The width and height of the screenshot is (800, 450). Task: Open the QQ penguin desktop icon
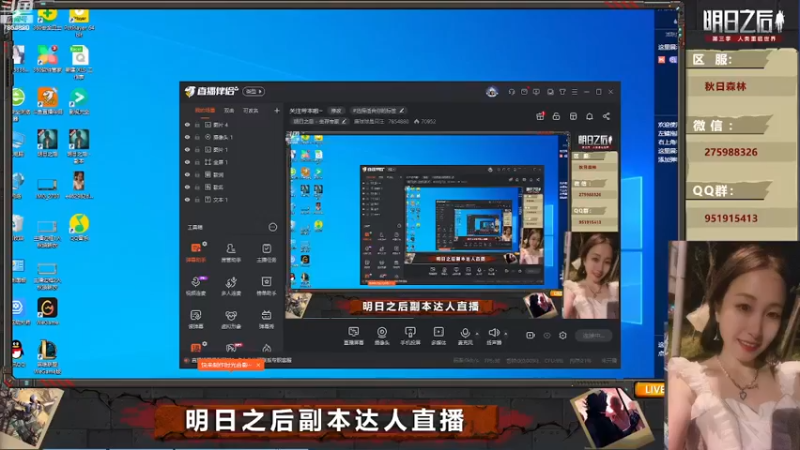(18, 354)
